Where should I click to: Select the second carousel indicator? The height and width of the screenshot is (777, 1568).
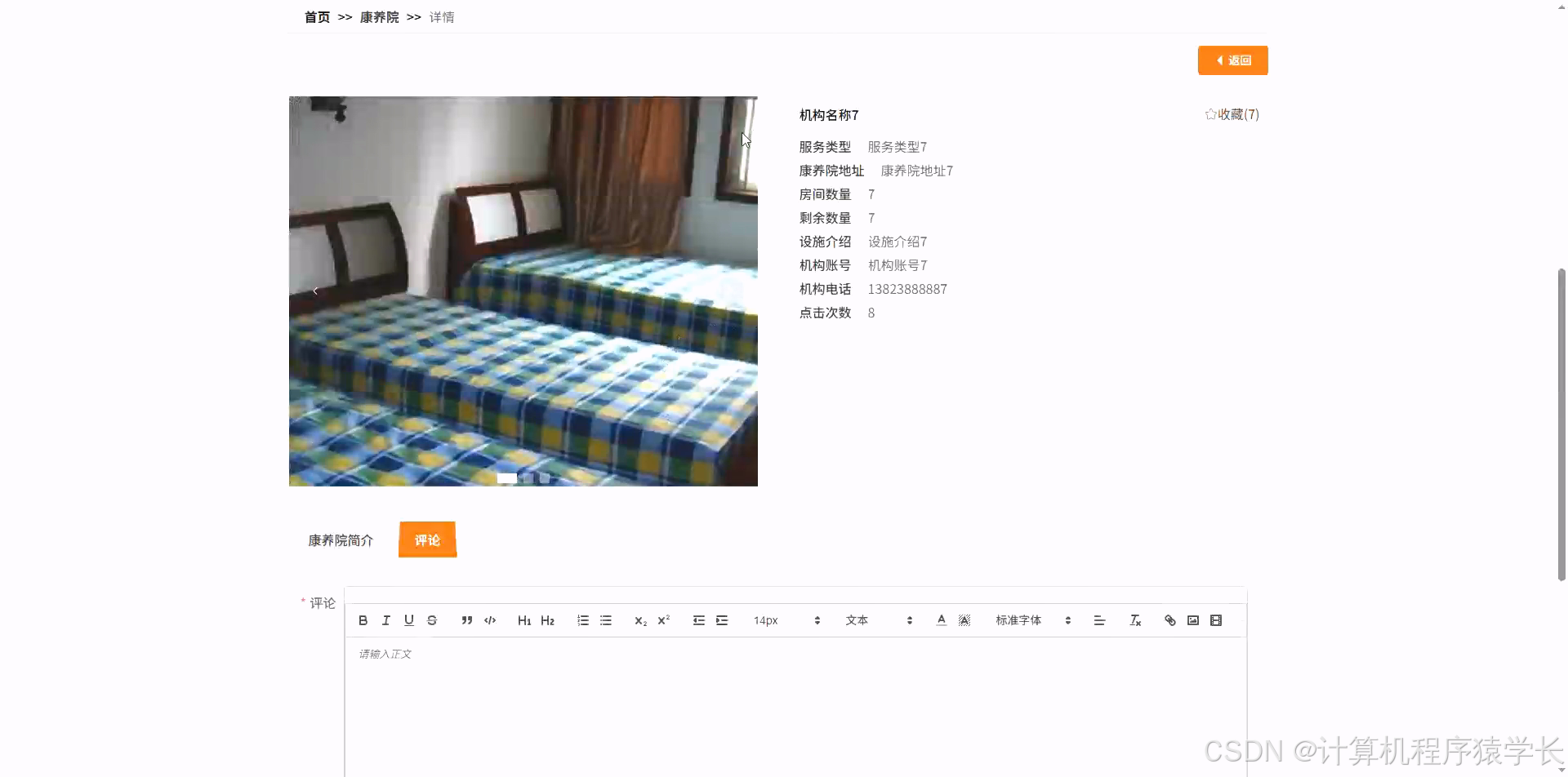pos(528,478)
